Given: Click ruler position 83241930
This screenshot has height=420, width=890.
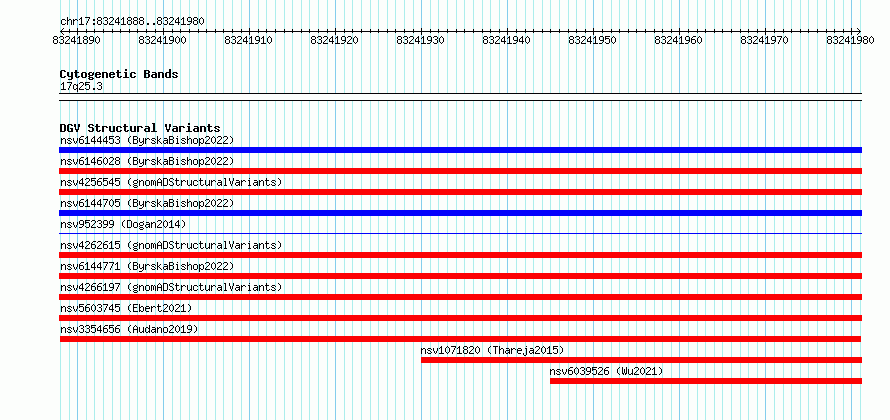Looking at the screenshot, I should coord(421,40).
